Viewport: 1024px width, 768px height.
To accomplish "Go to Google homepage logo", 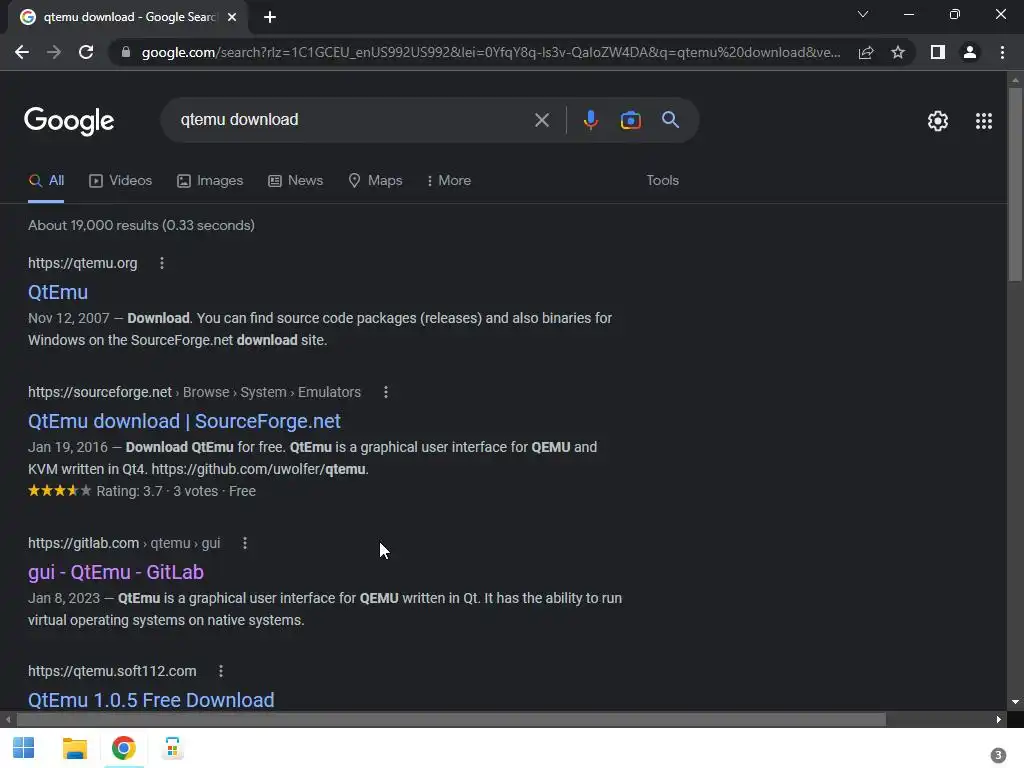I will (x=69, y=121).
